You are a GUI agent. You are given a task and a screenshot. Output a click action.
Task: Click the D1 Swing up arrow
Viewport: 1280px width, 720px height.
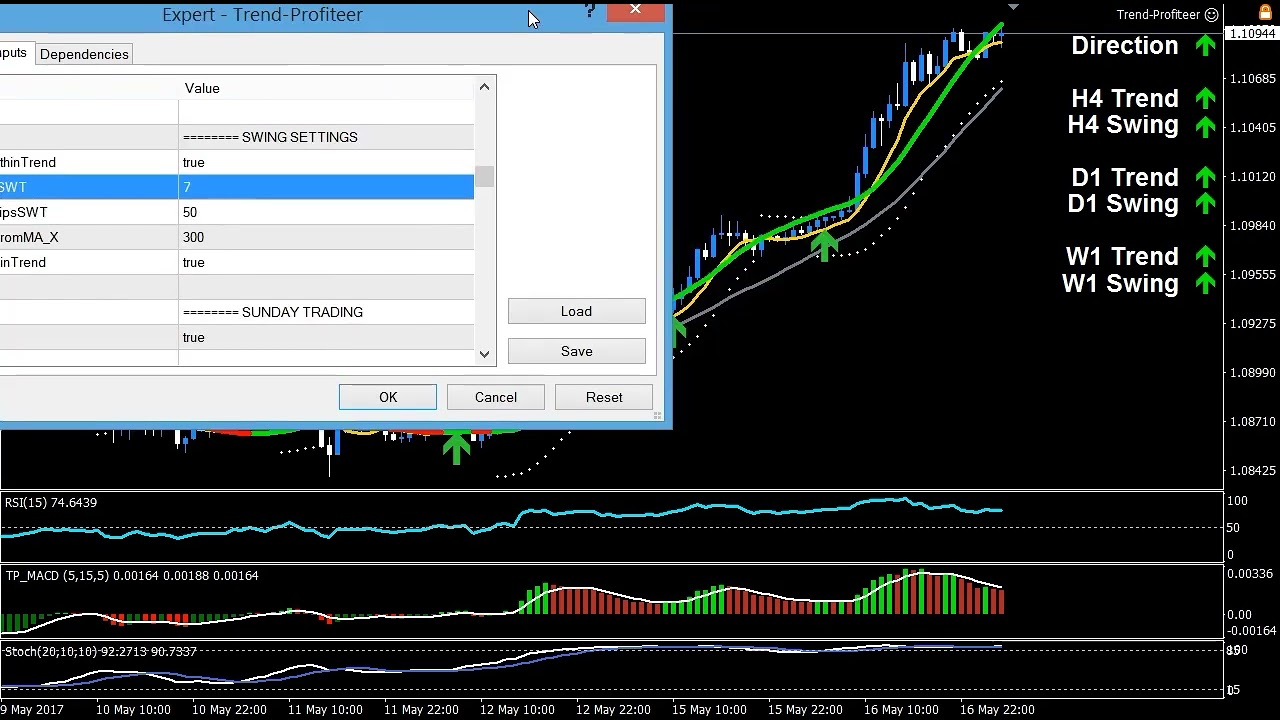pos(1205,204)
